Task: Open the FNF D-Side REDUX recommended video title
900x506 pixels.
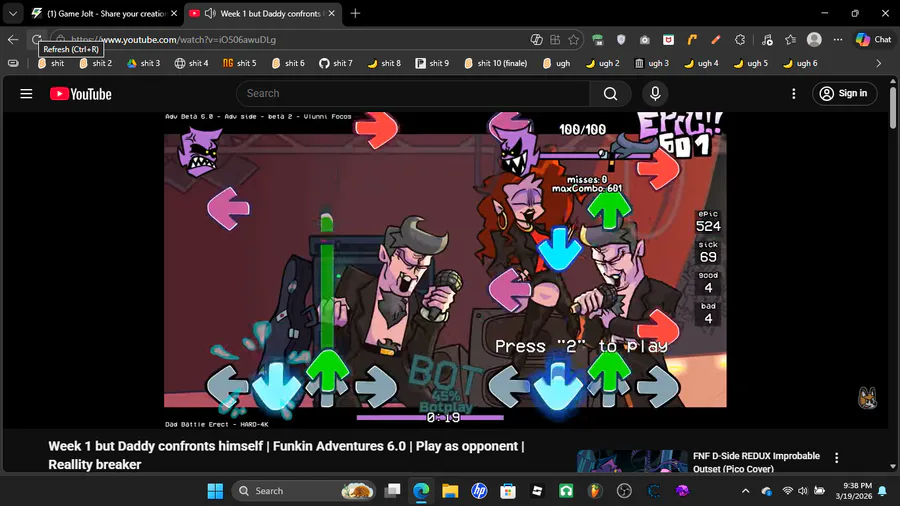Action: tap(756, 462)
